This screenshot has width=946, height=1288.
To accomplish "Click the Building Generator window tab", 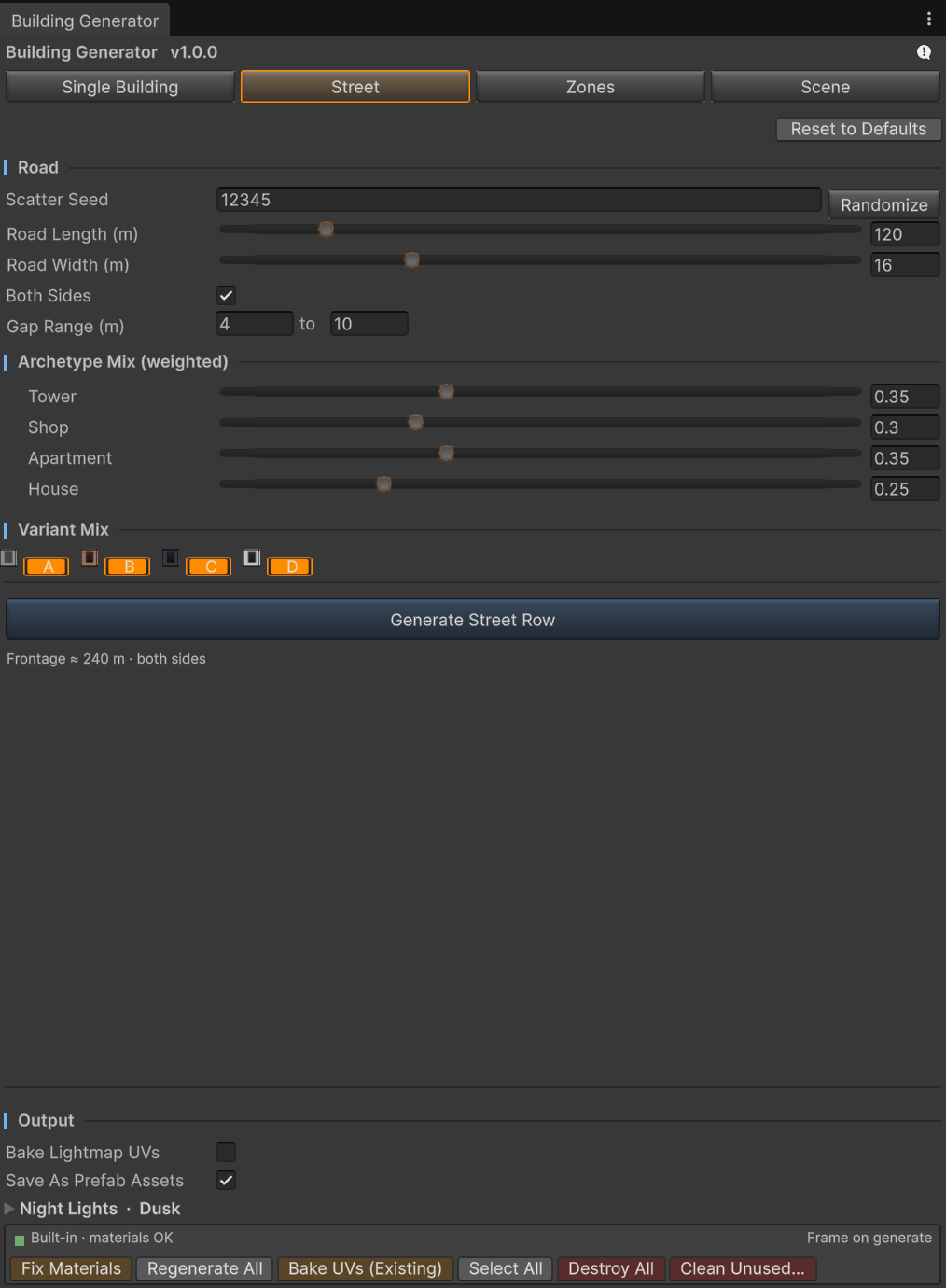I will (85, 21).
